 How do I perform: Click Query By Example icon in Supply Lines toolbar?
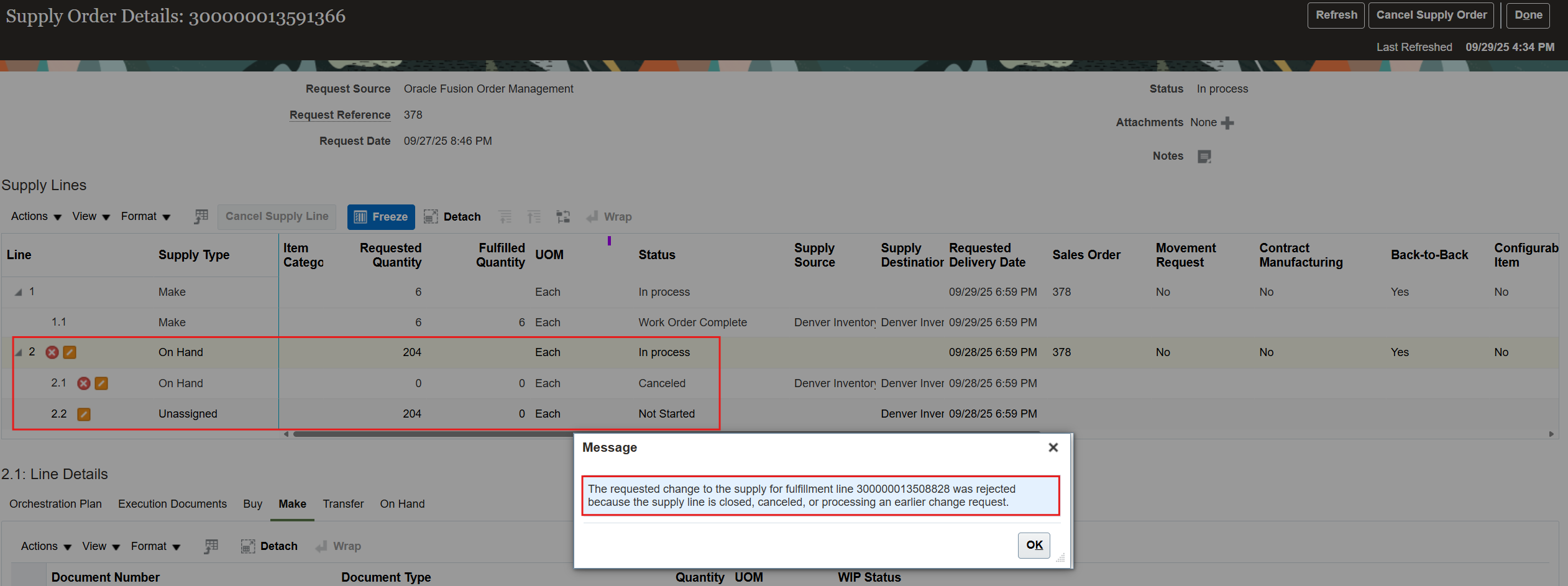click(x=201, y=216)
